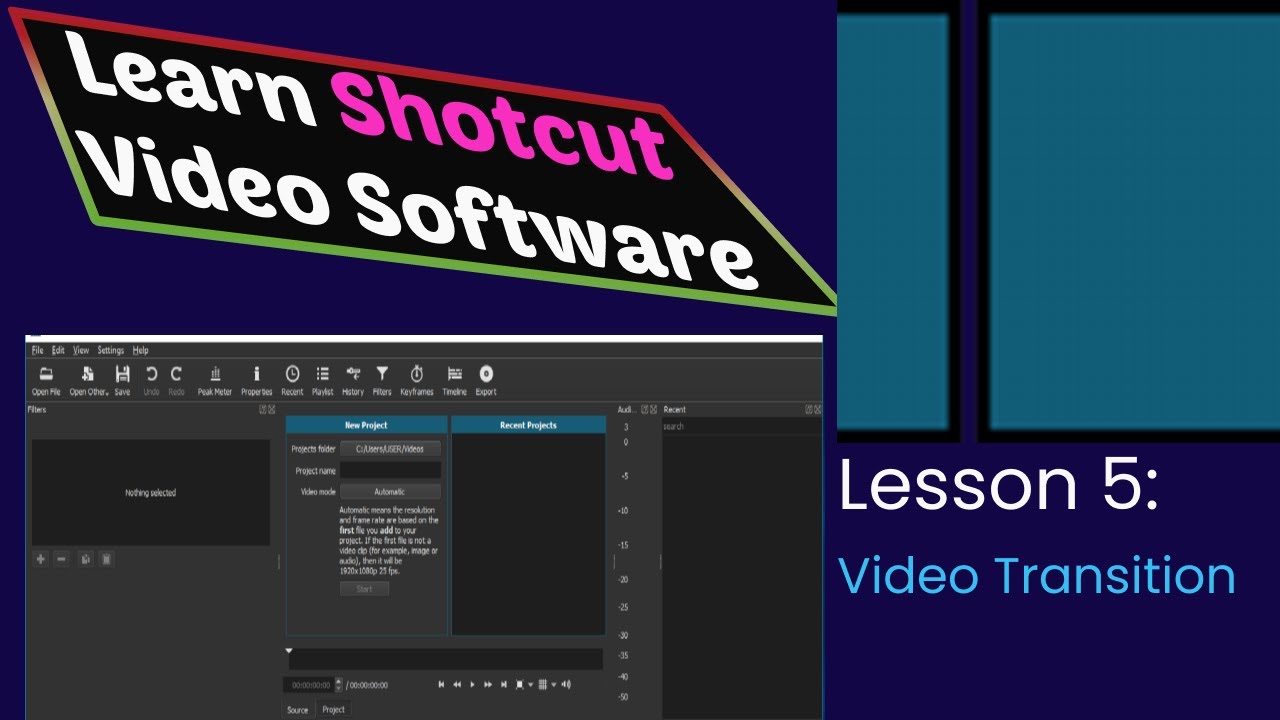1280x720 pixels.
Task: Undock the Filters panel
Action: [262, 409]
